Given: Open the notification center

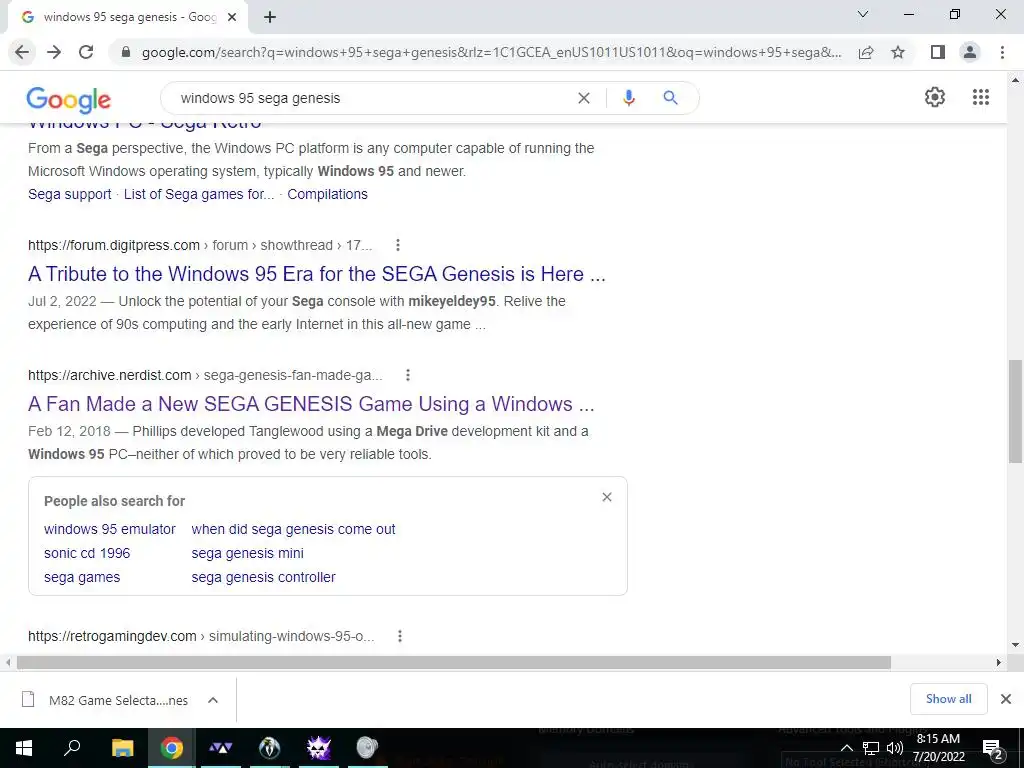Looking at the screenshot, I should tap(993, 748).
